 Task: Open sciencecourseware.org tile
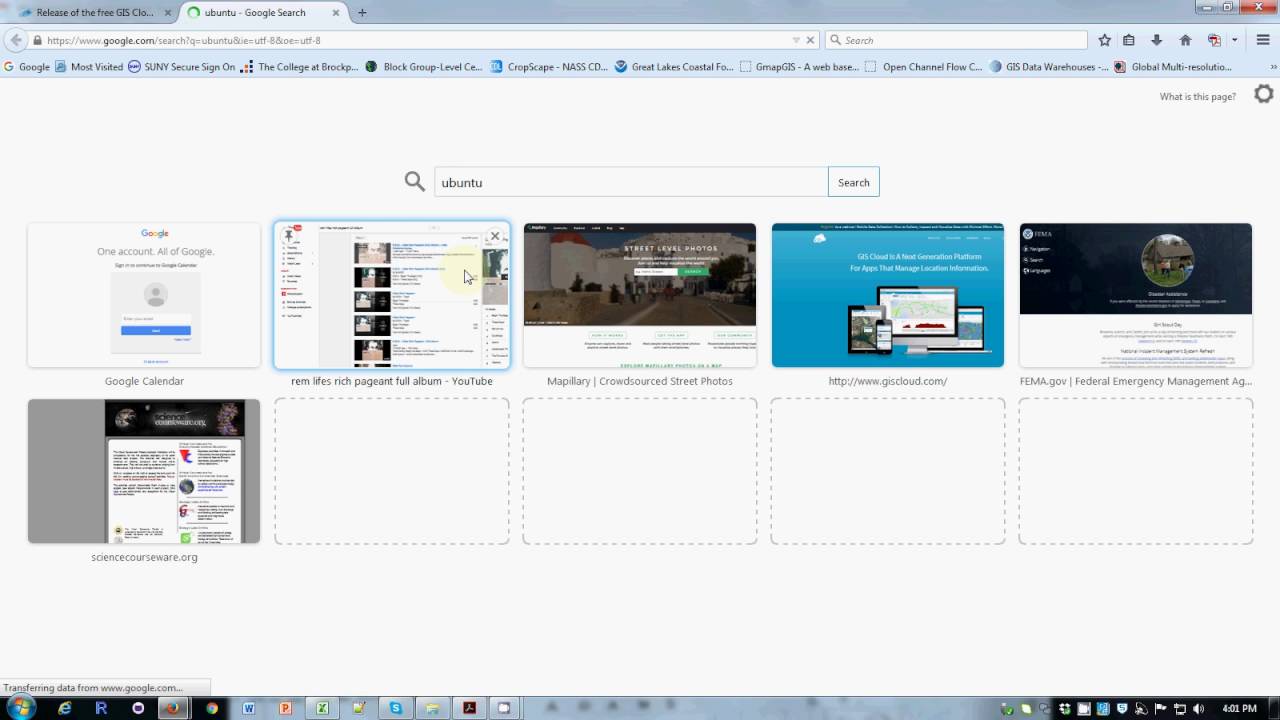(x=144, y=471)
